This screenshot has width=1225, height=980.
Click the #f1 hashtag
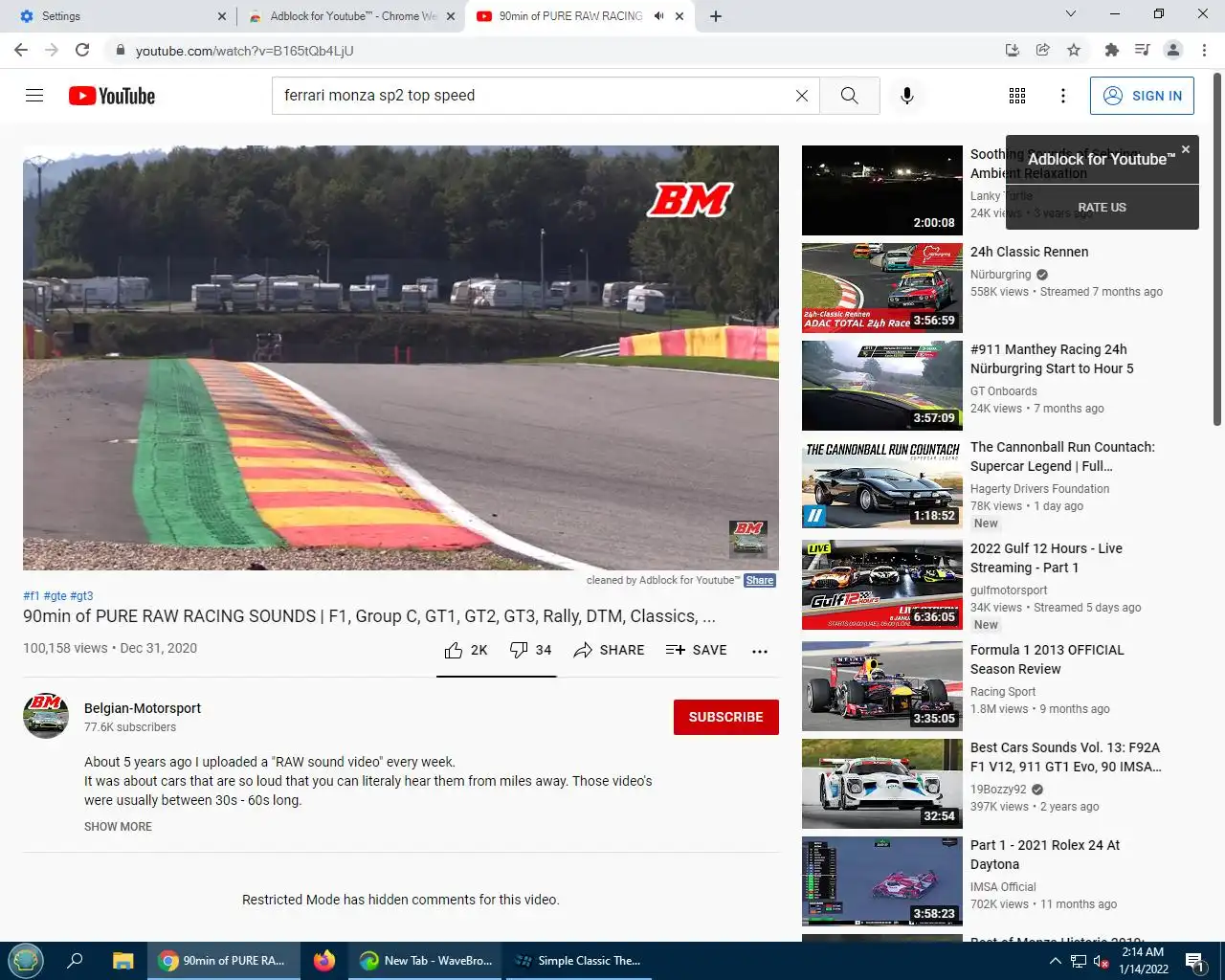32,595
